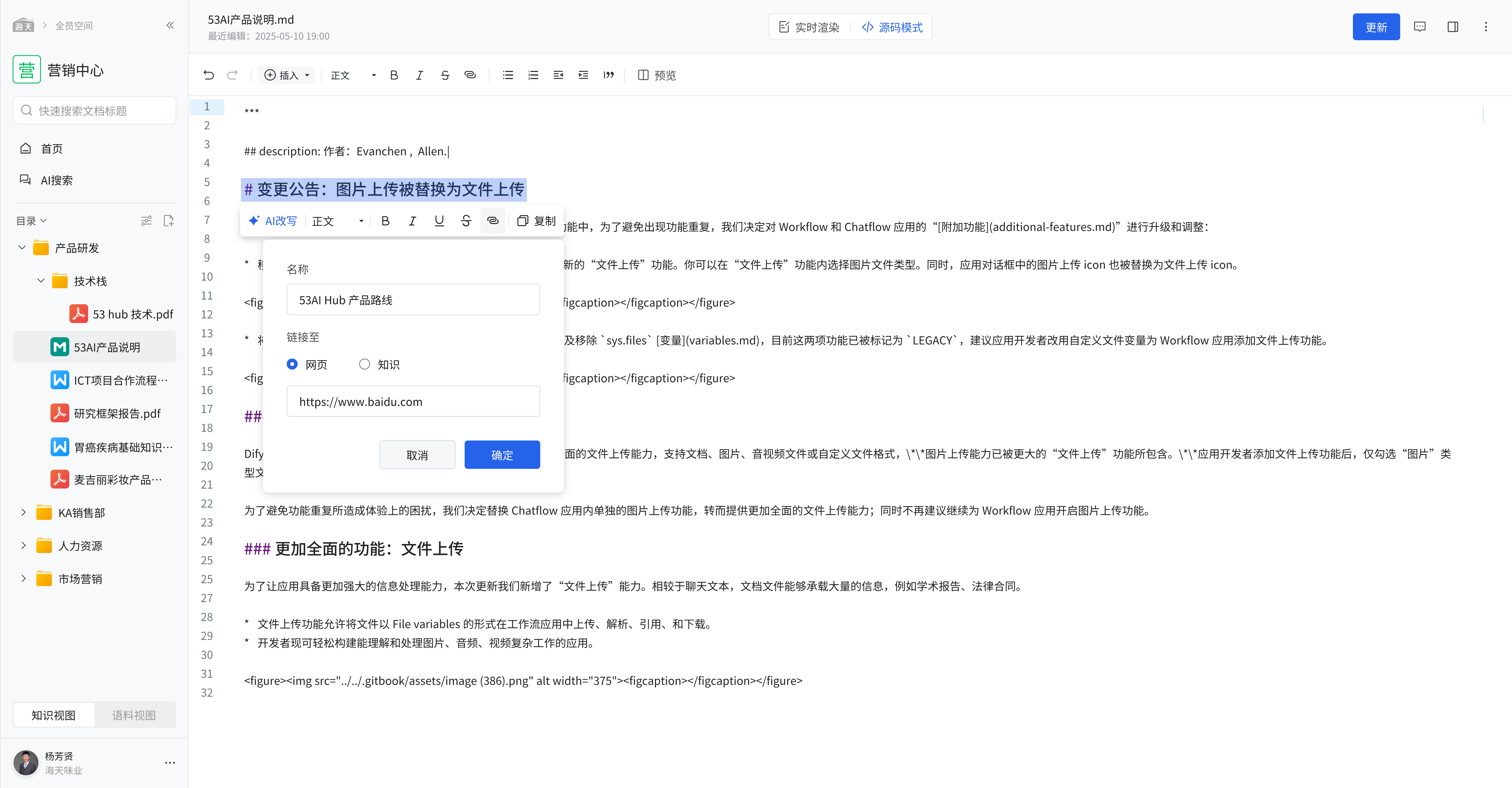Image resolution: width=1512 pixels, height=788 pixels.
Task: Switch to 语料视图 tab
Action: pyautogui.click(x=134, y=715)
